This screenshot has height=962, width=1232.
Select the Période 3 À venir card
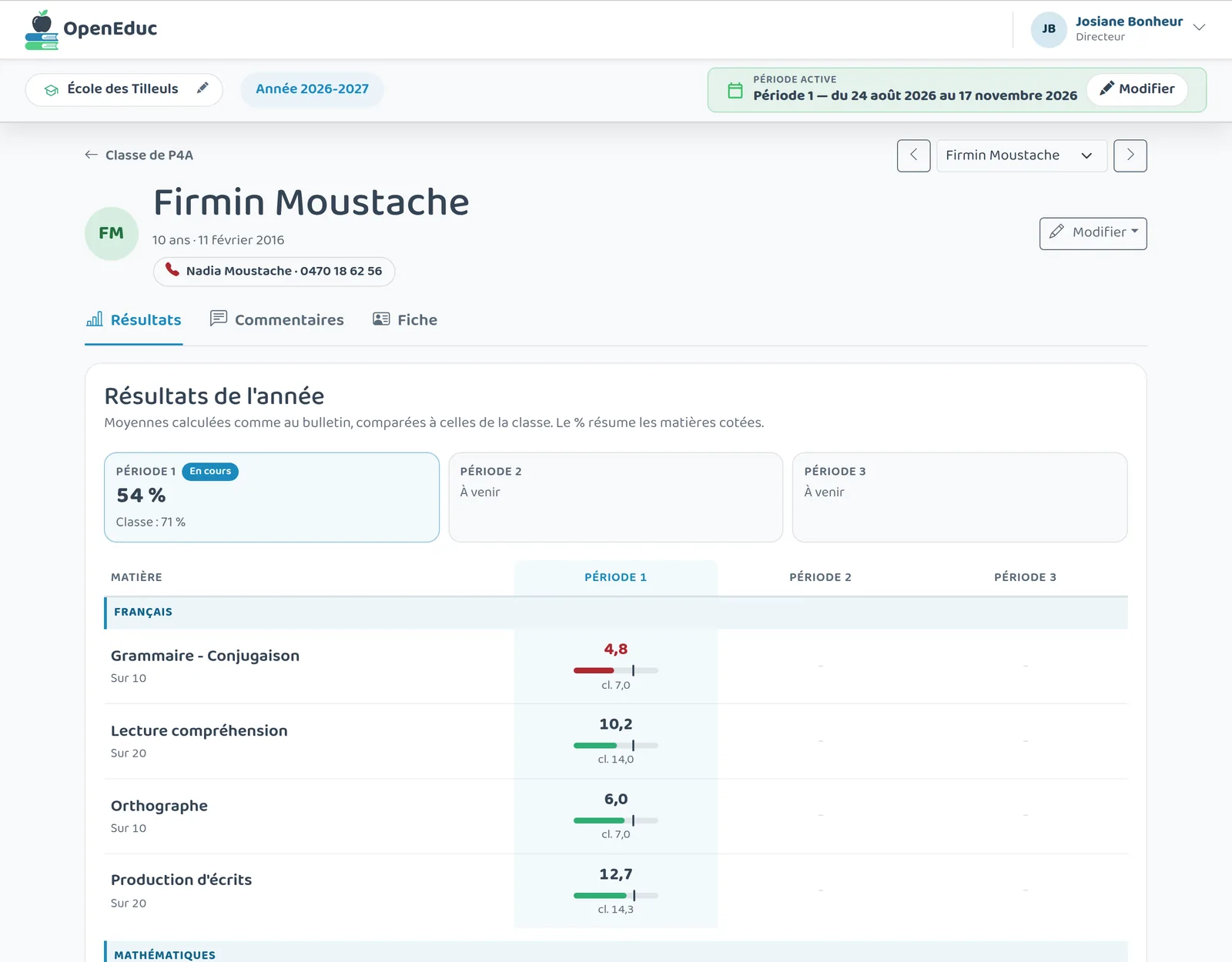[x=960, y=497]
